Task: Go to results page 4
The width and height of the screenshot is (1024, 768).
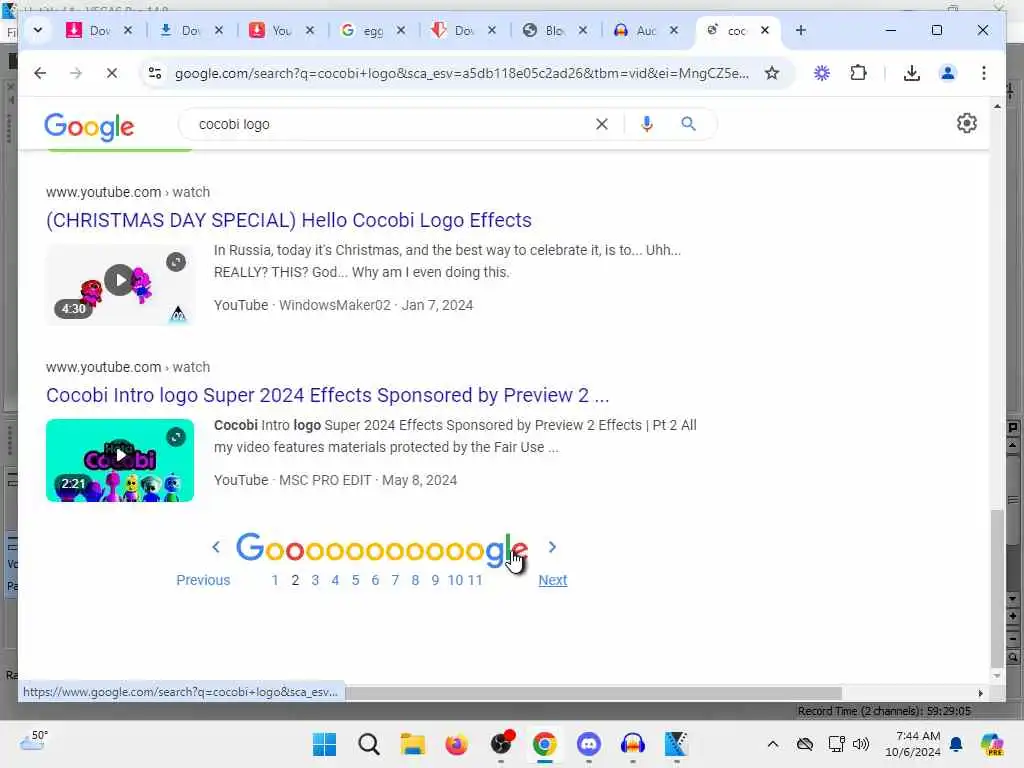Action: pos(335,580)
